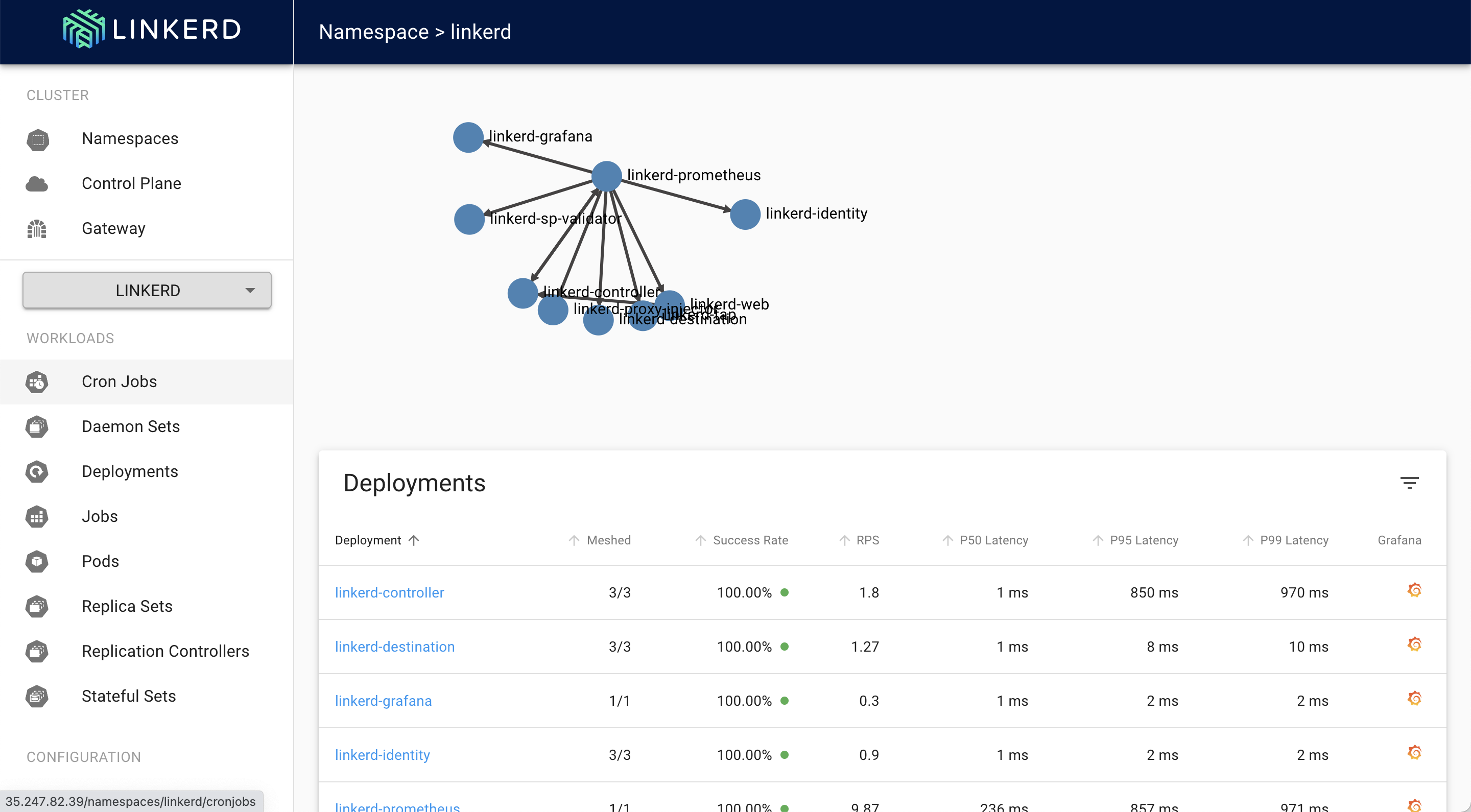
Task: Open Grafana dashboard for linkerd-controller
Action: 1414,590
